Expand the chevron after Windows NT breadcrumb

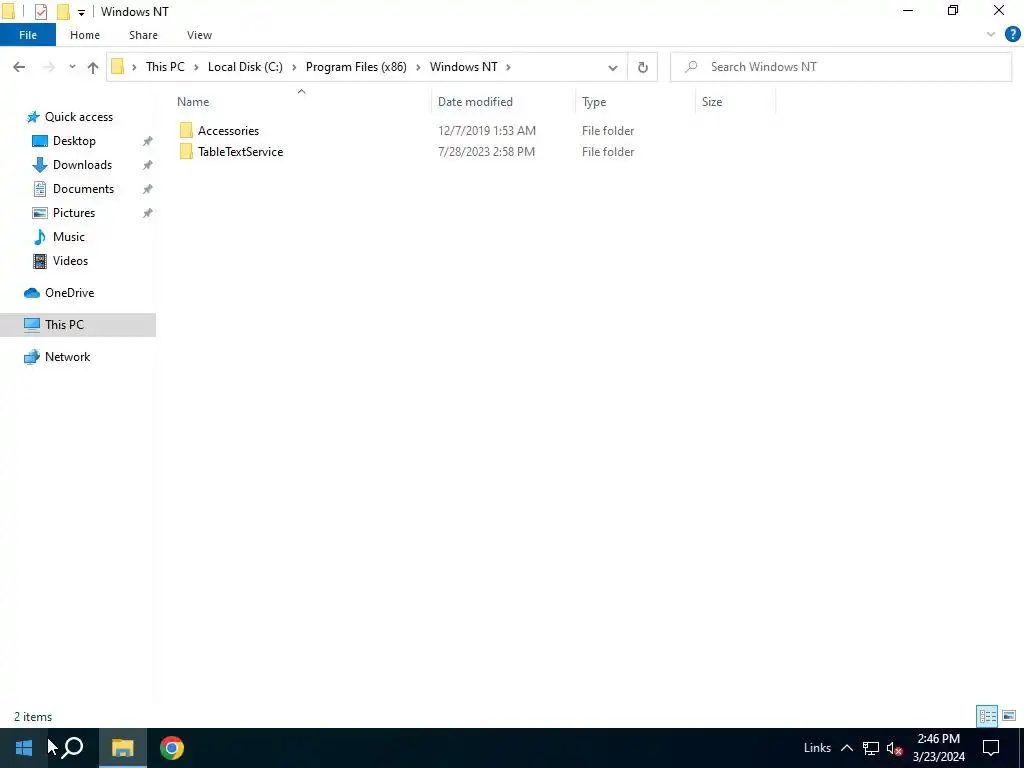point(508,67)
